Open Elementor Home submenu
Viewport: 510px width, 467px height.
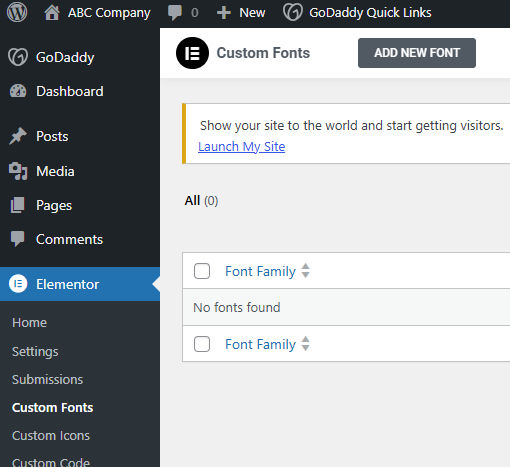point(29,322)
